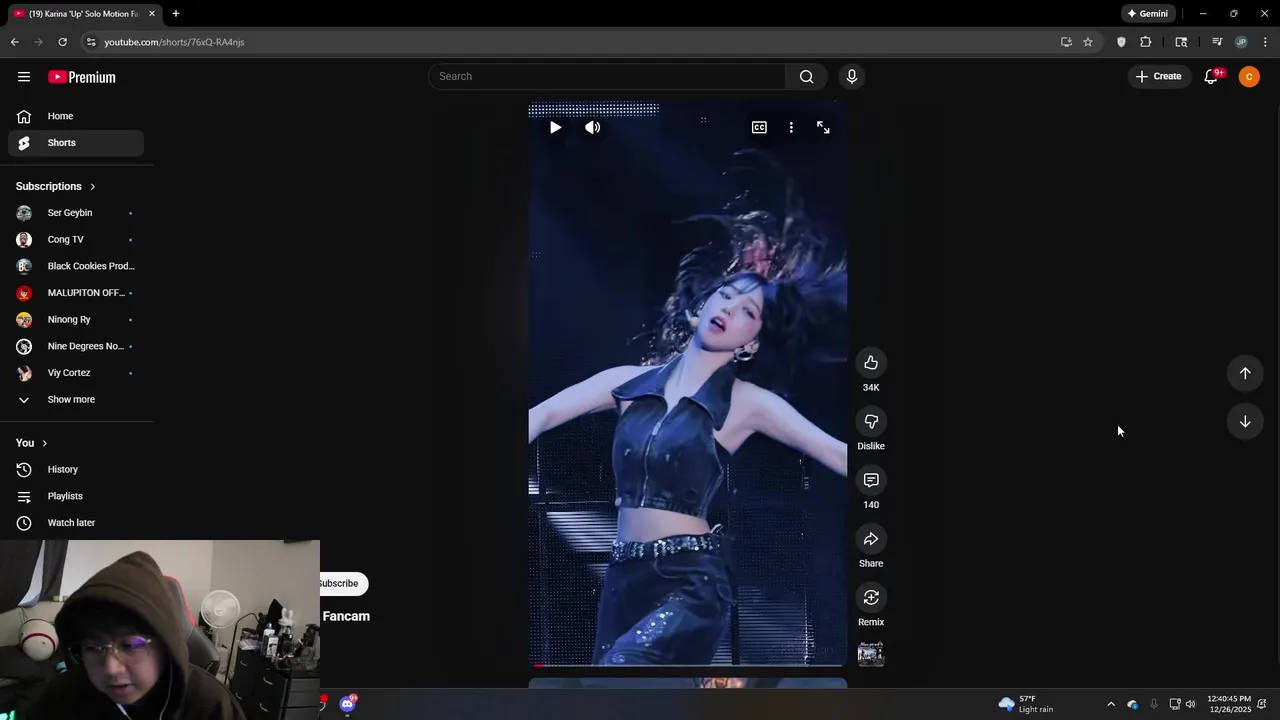Screen dimensions: 1280x720
Task: Reload the page
Action: pos(62,42)
